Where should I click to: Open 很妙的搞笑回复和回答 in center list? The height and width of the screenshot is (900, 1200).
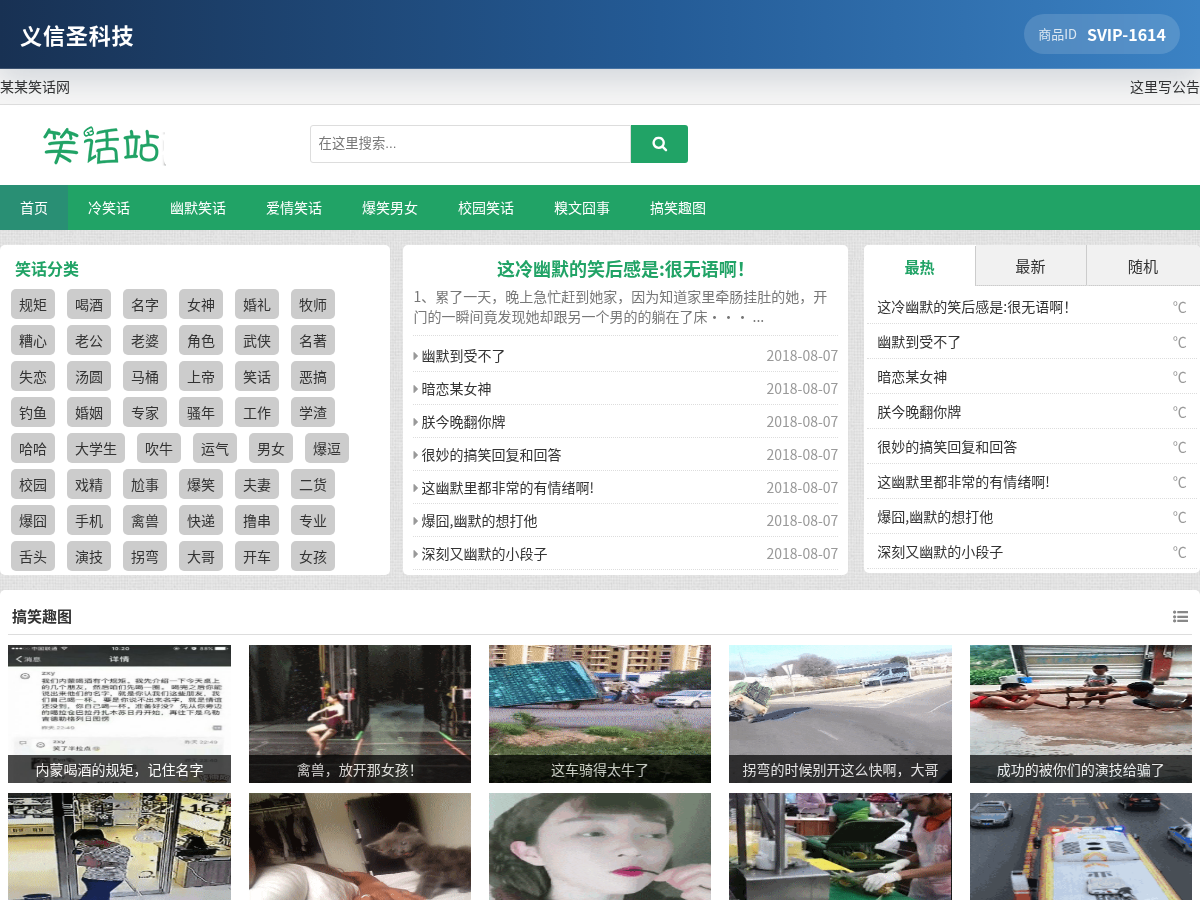tap(491, 454)
